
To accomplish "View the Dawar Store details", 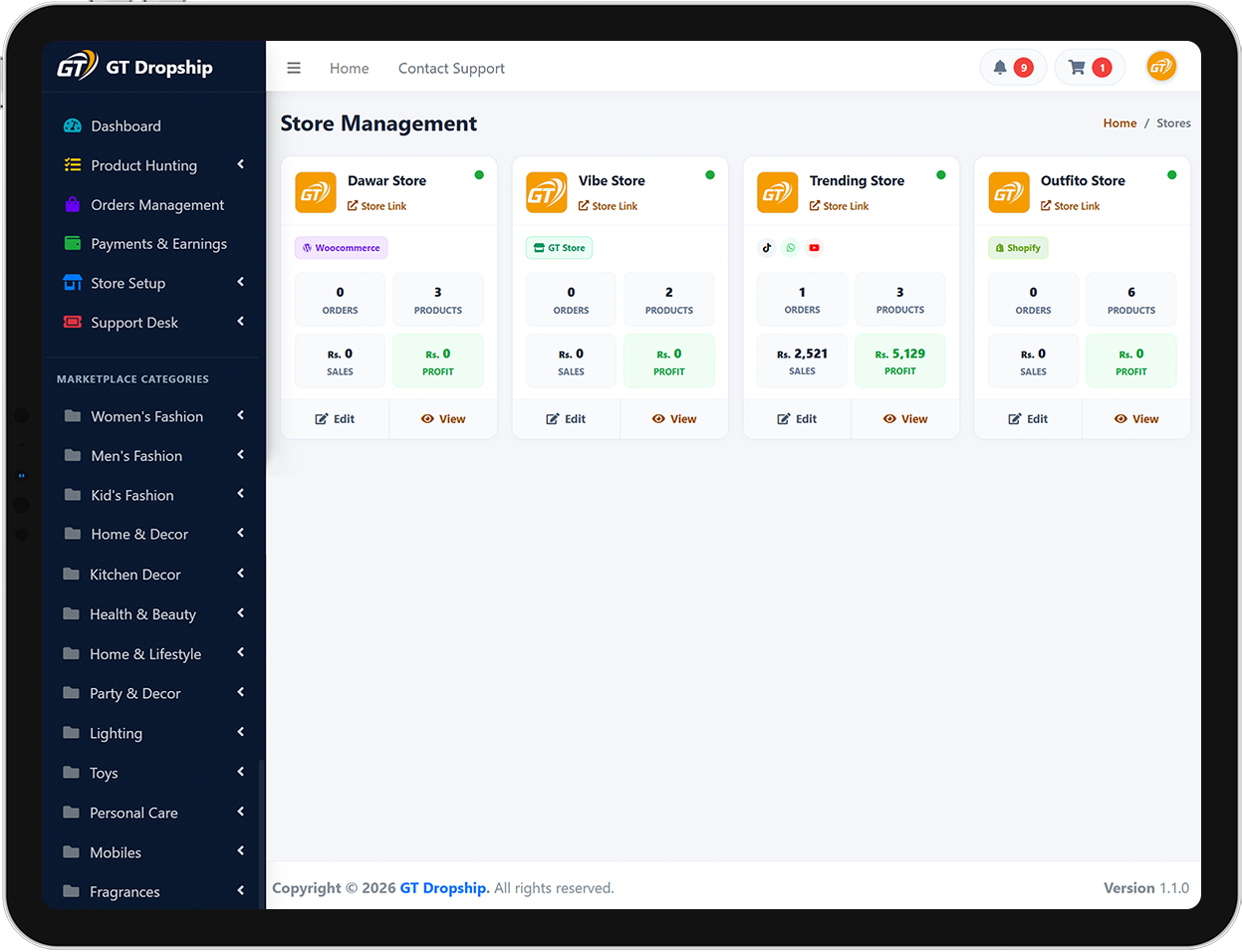I will tap(443, 419).
